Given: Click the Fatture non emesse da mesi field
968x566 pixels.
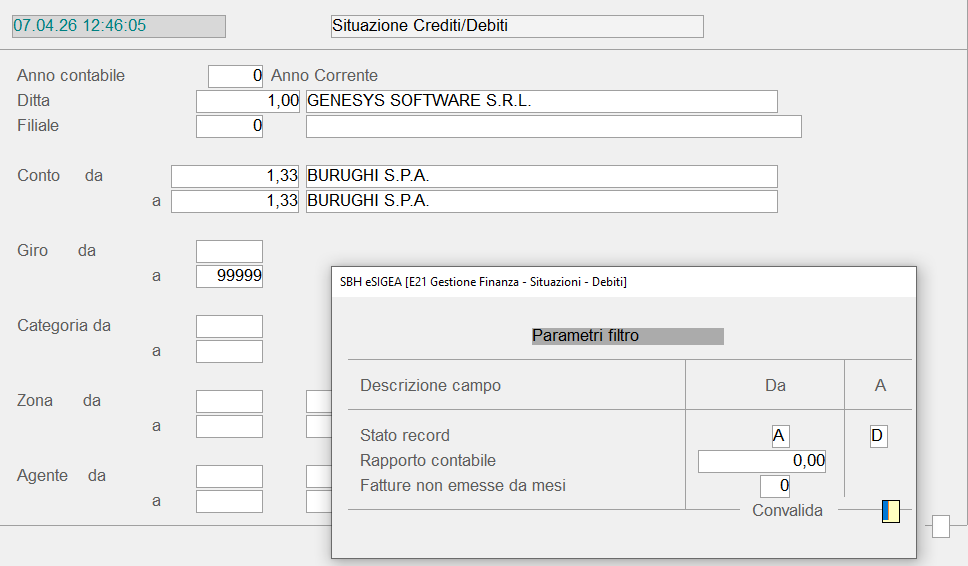Looking at the screenshot, I should click(x=775, y=486).
